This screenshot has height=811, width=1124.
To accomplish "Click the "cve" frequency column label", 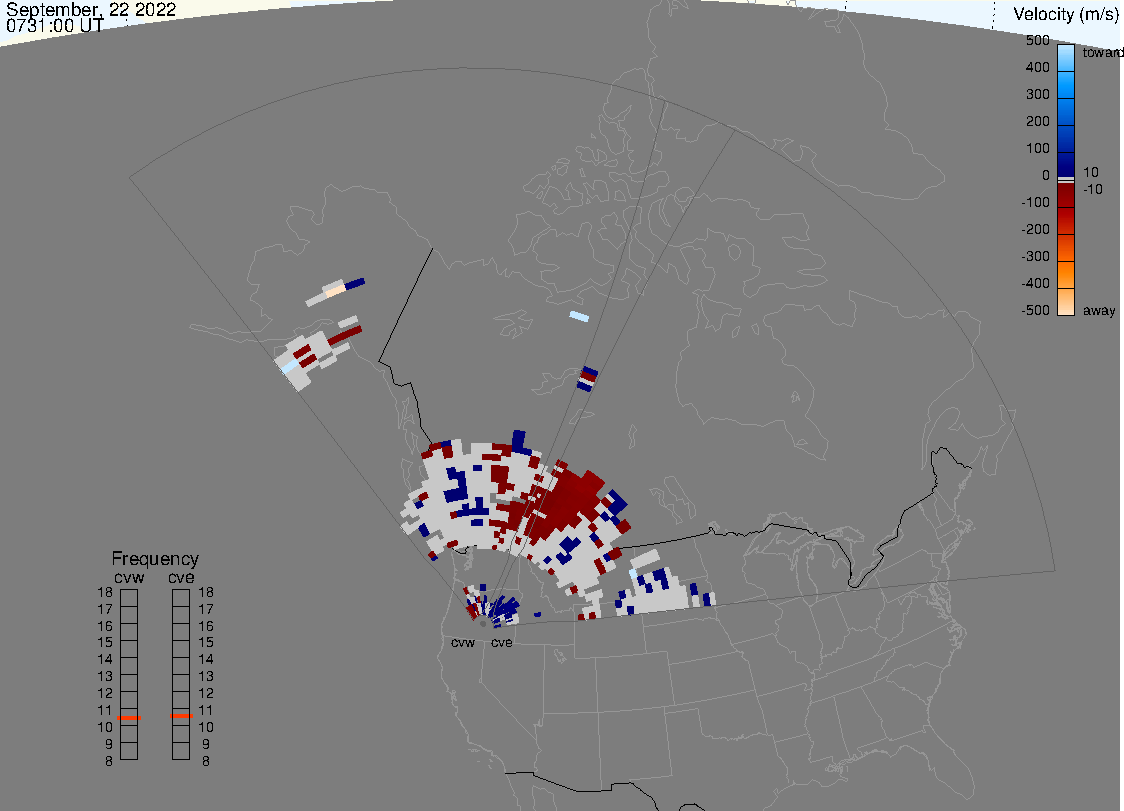I will point(181,577).
